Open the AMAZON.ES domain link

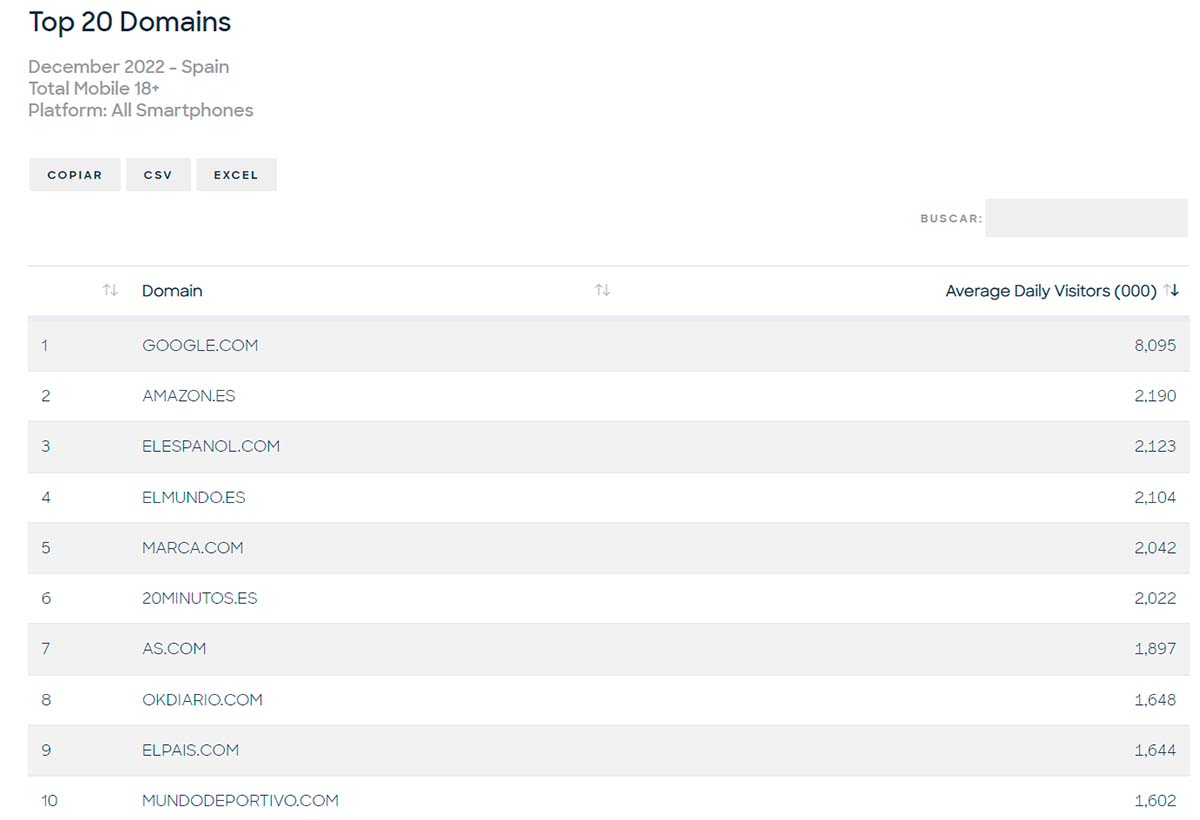189,396
